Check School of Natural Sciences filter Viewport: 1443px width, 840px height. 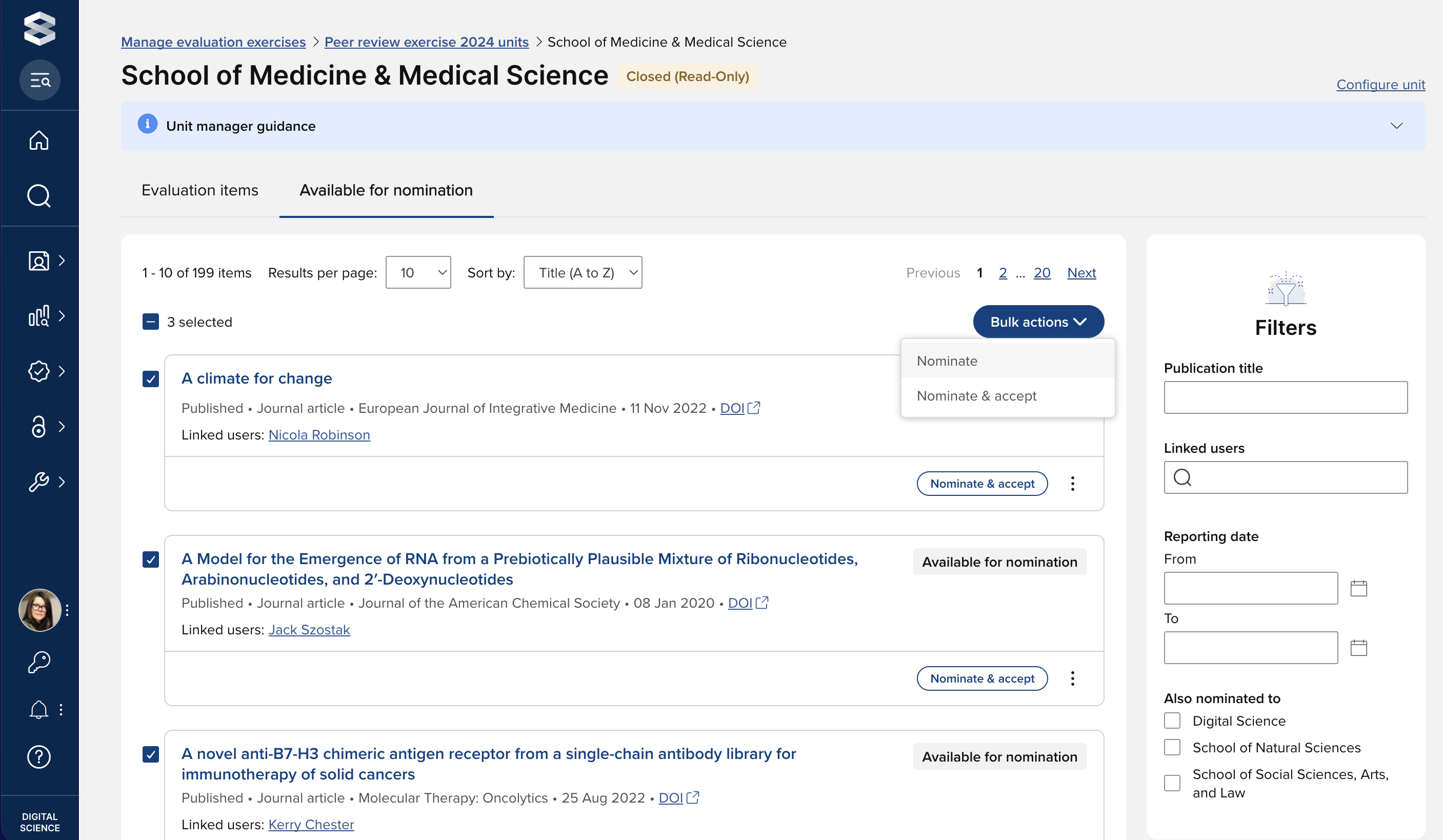point(1172,747)
